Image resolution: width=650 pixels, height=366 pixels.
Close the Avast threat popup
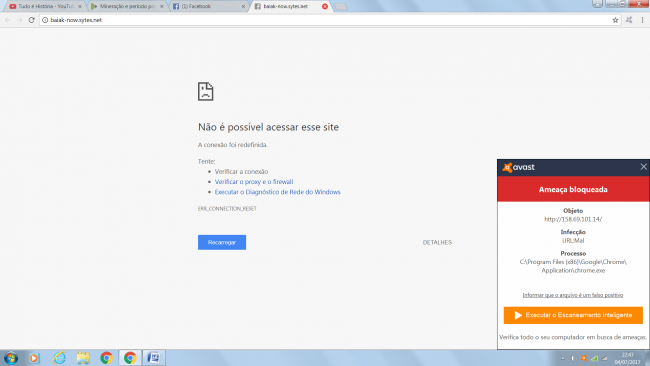pyautogui.click(x=643, y=167)
